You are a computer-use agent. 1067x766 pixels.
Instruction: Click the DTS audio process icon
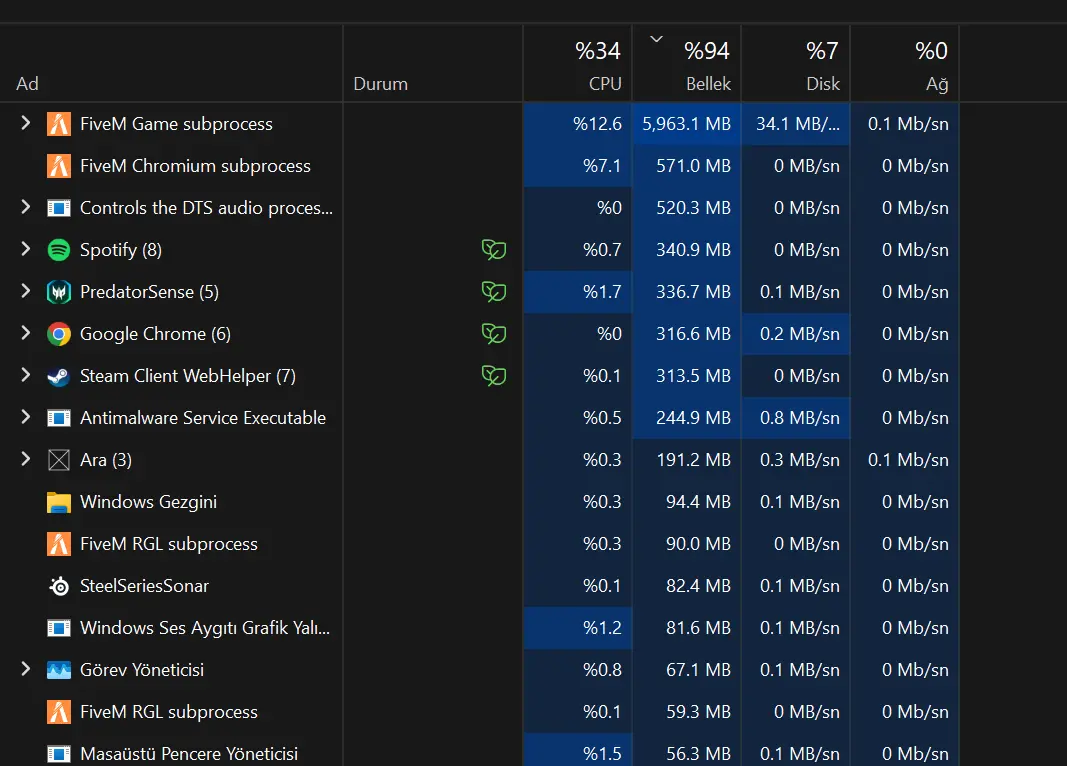pyautogui.click(x=59, y=208)
